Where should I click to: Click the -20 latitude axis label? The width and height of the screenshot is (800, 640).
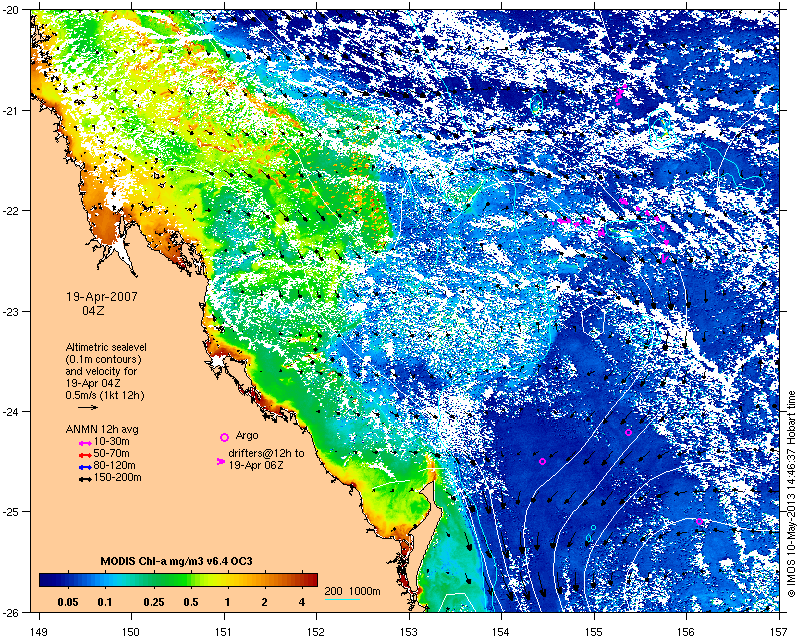pos(13,10)
